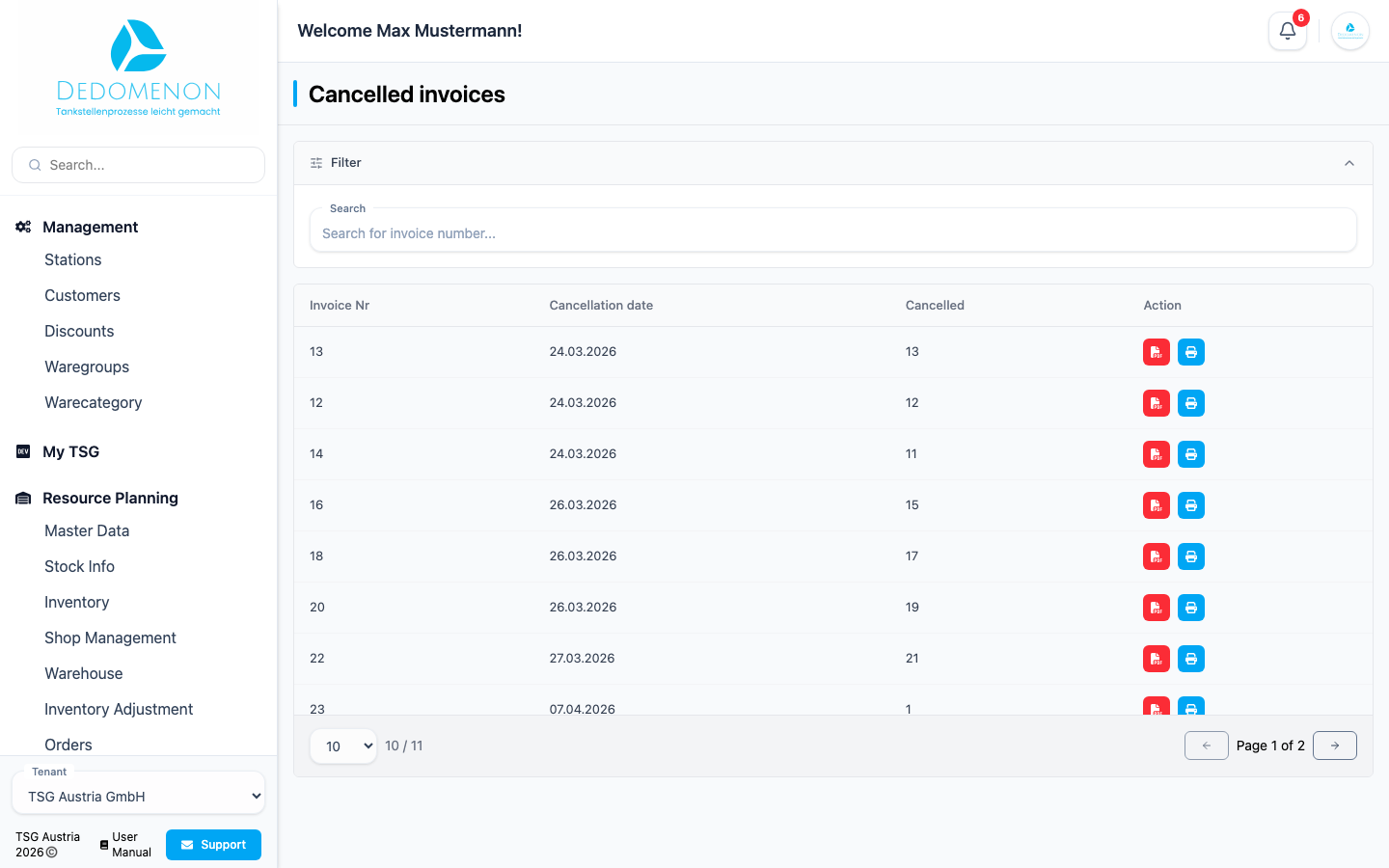Print invoice 18
The width and height of the screenshot is (1389, 868).
click(1191, 556)
